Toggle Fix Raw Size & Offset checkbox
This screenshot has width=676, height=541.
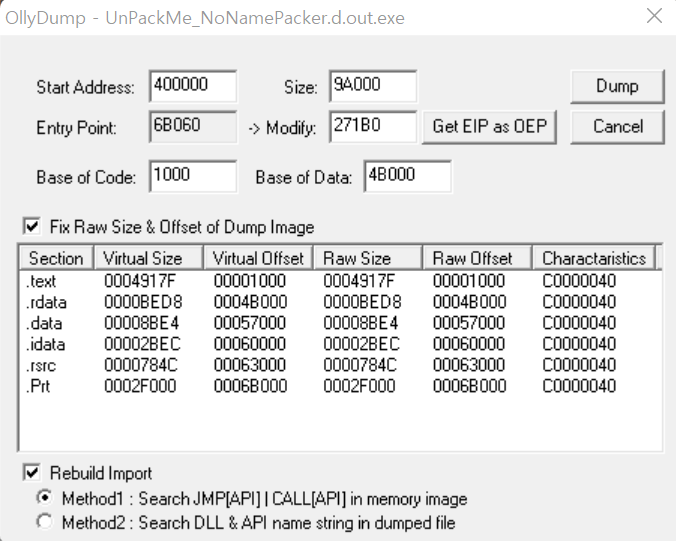pos(32,226)
